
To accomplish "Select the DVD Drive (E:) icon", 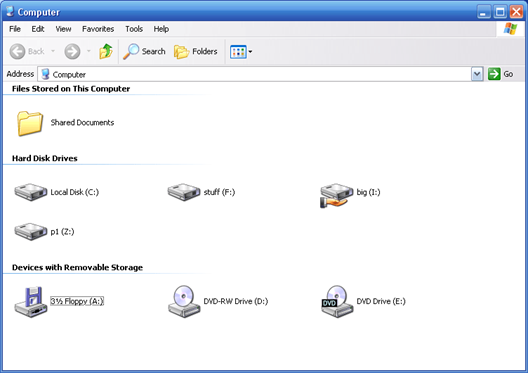I will 337,302.
